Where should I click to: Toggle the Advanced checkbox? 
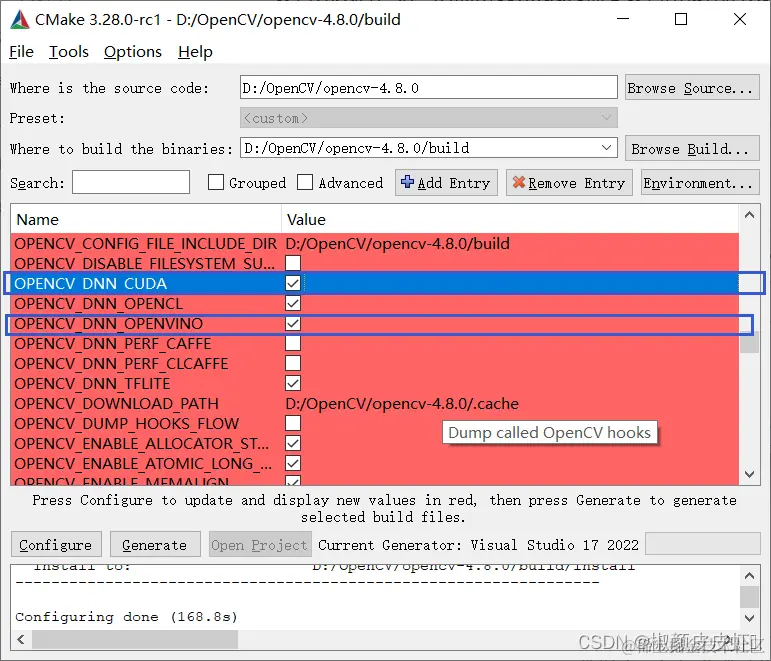(x=305, y=182)
